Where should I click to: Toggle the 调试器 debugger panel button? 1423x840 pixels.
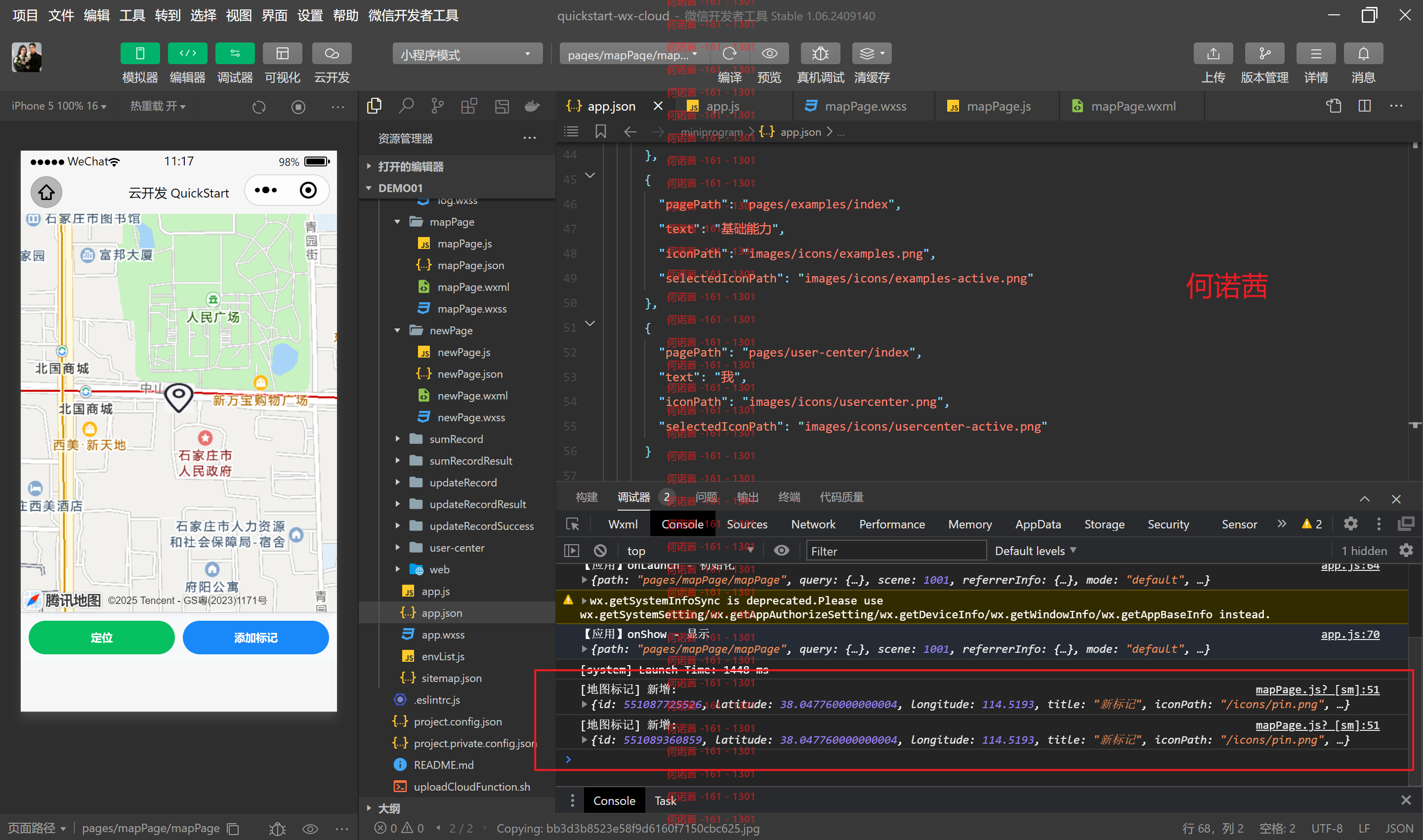click(x=235, y=54)
